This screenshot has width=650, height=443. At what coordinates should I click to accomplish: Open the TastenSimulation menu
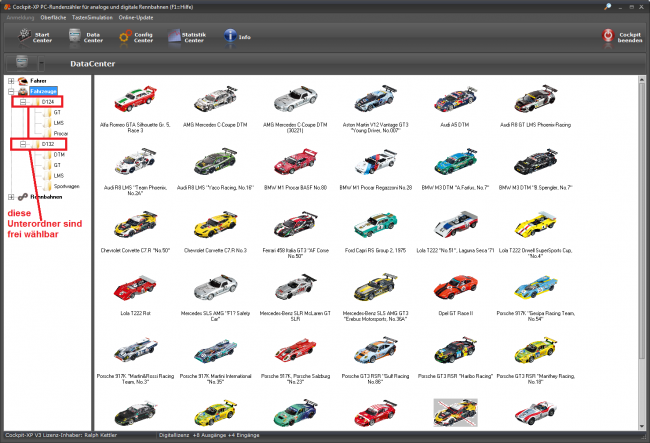point(92,17)
